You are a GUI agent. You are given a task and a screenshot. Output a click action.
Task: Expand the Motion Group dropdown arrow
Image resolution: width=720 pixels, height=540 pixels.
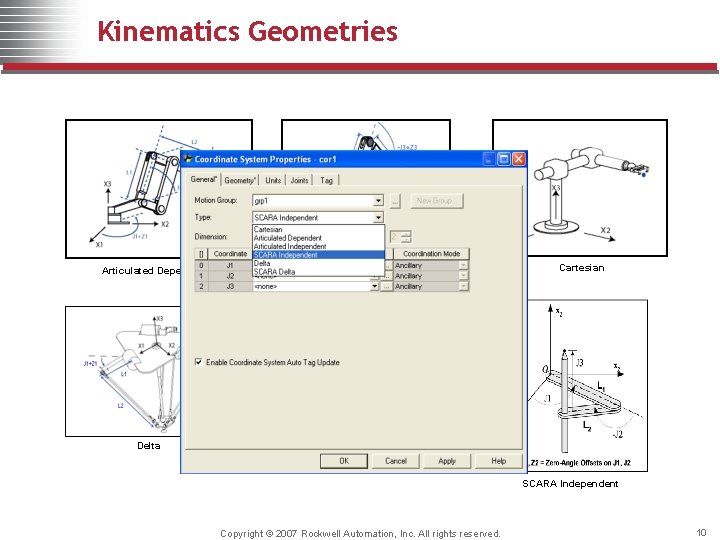click(x=378, y=201)
